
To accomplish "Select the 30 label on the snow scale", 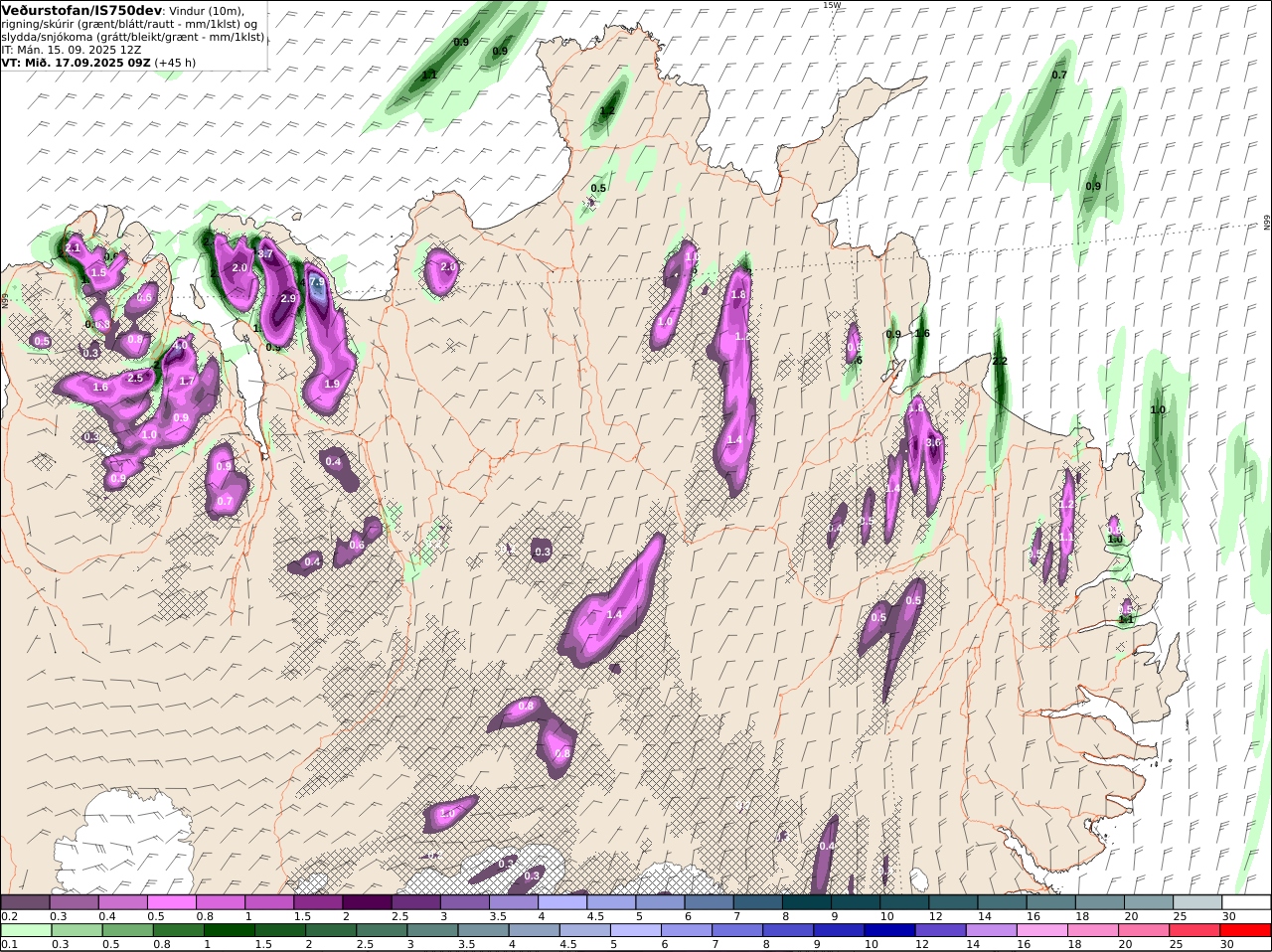I will point(1229,916).
